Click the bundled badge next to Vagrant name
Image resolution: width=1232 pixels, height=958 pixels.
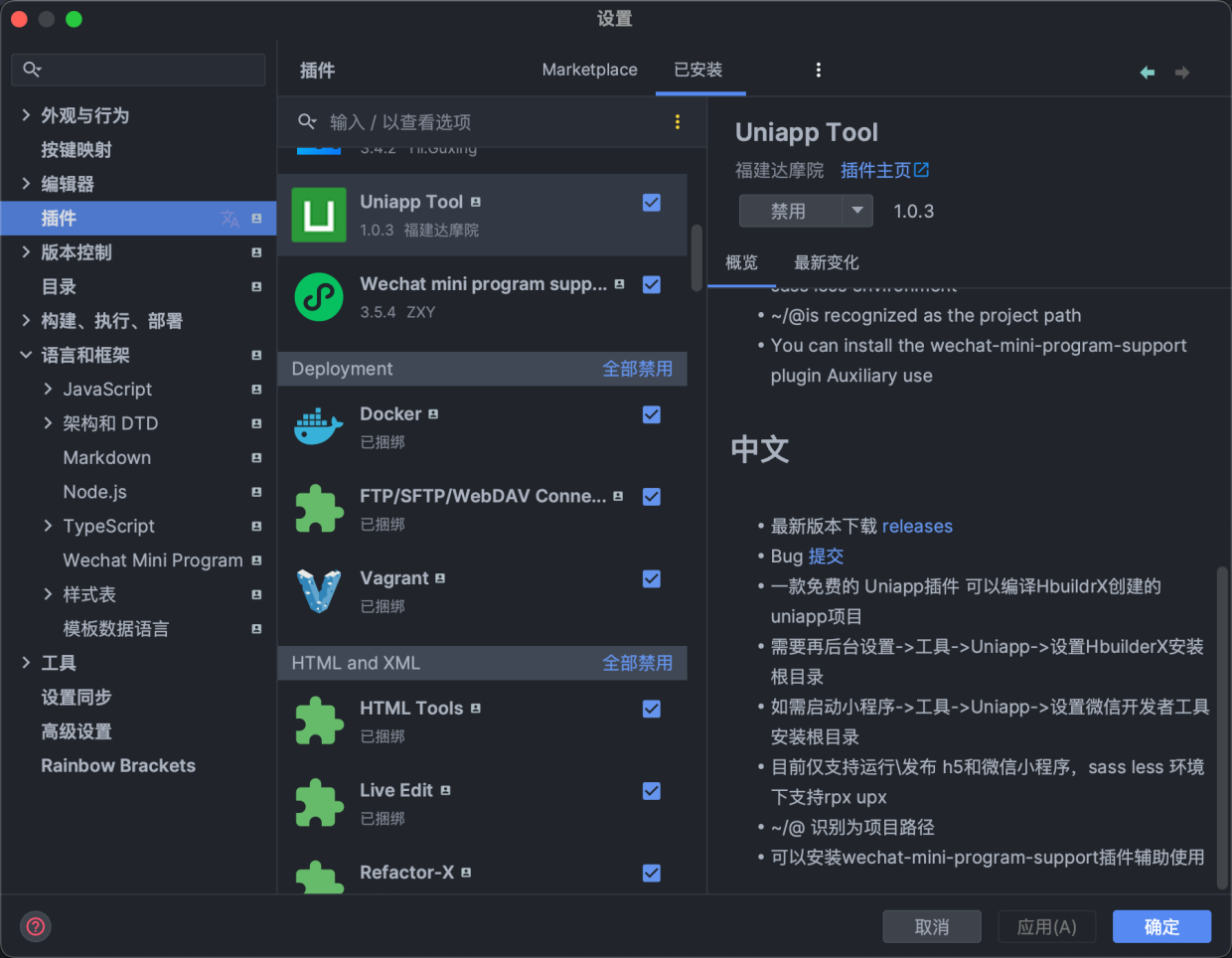tap(440, 577)
